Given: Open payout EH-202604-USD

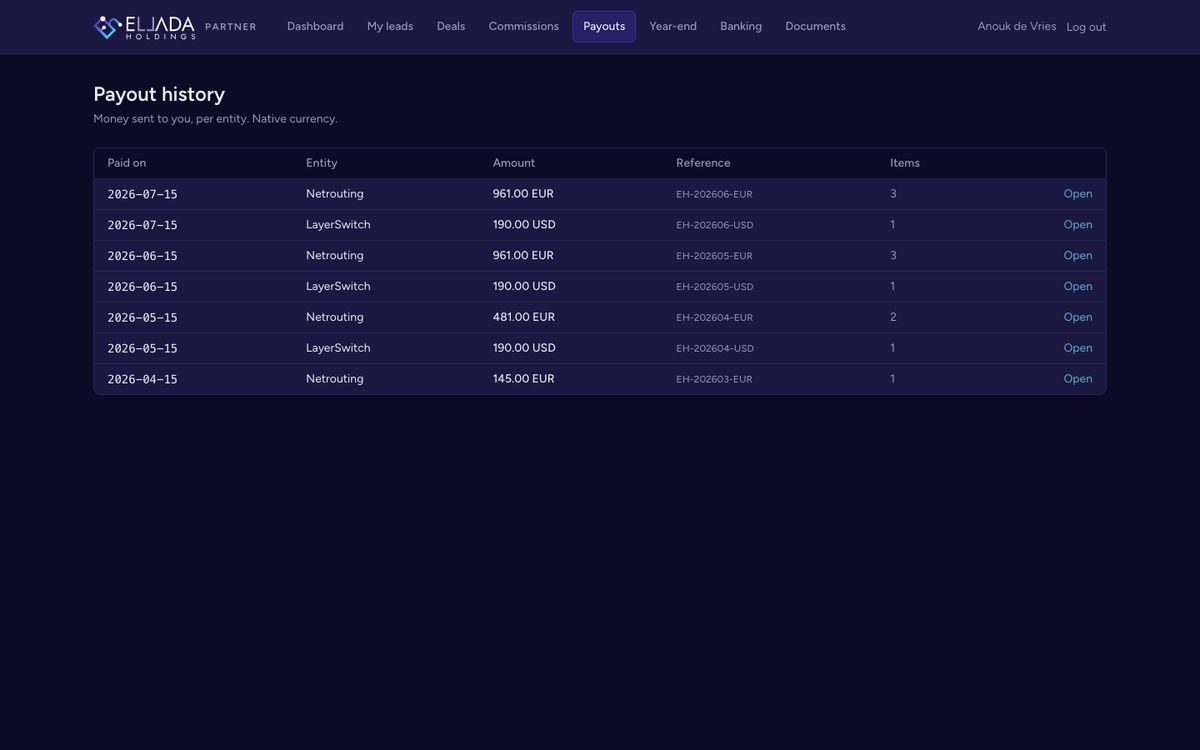Looking at the screenshot, I should point(1078,348).
